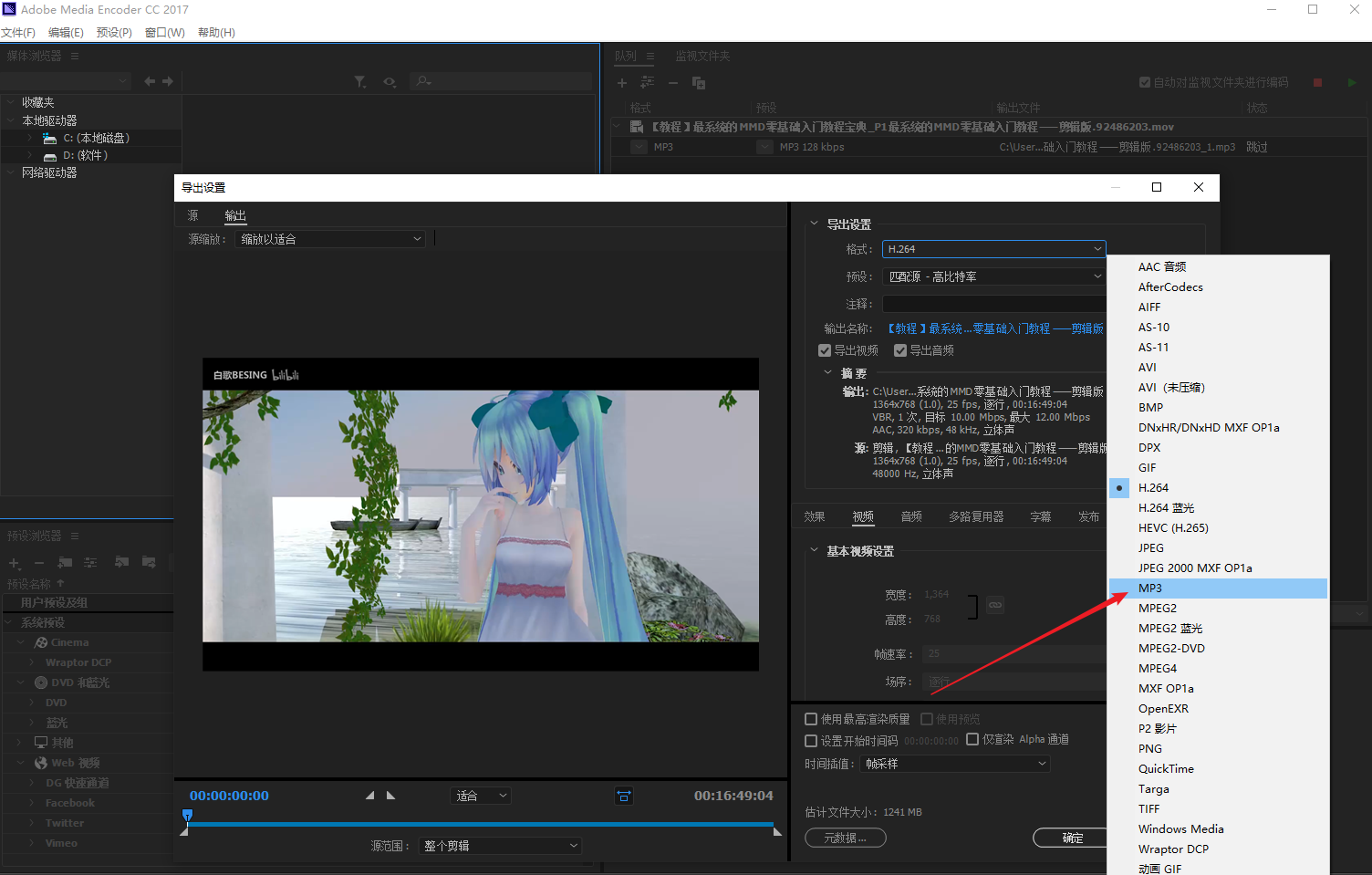
Task: Click the green start queue play icon
Action: 1352,82
